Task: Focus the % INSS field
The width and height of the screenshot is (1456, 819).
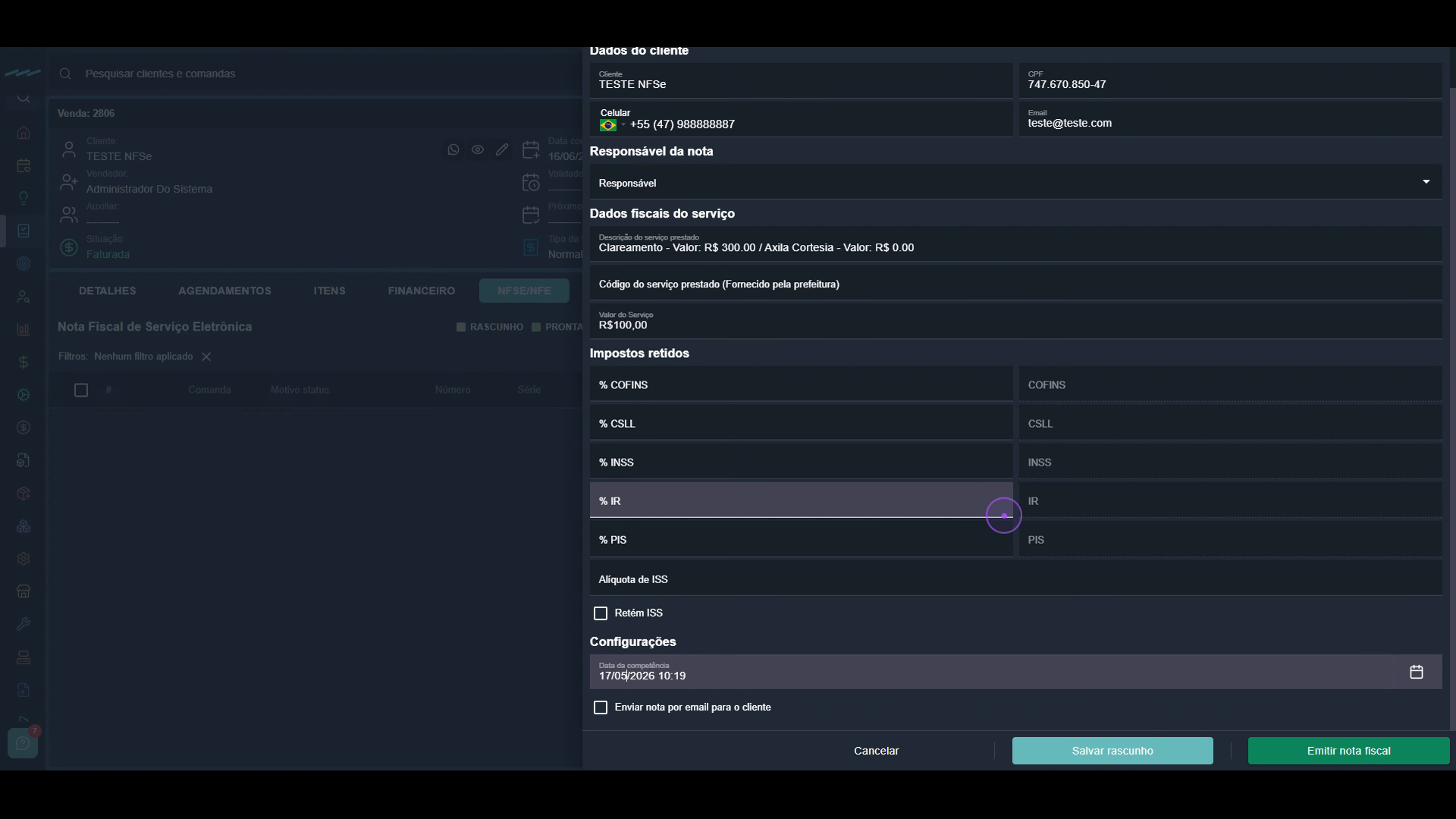Action: pos(802,462)
